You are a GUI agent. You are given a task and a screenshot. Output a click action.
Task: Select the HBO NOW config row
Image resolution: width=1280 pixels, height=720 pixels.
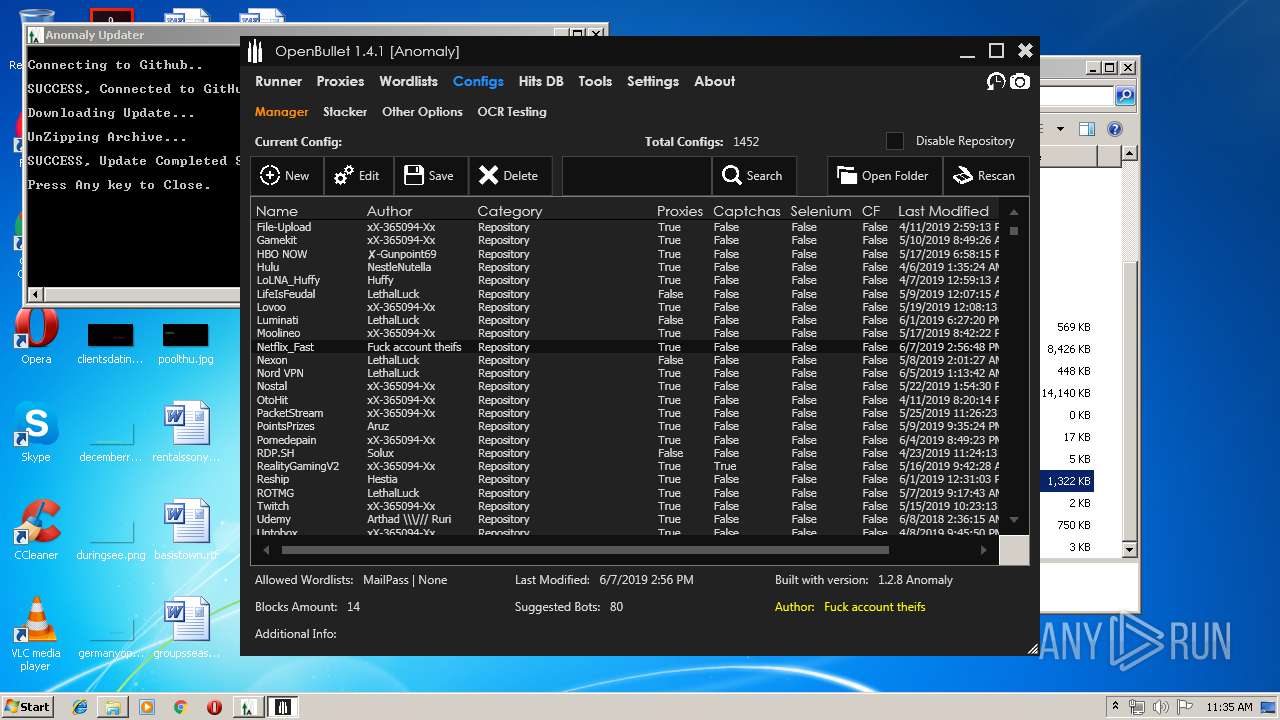click(x=626, y=254)
